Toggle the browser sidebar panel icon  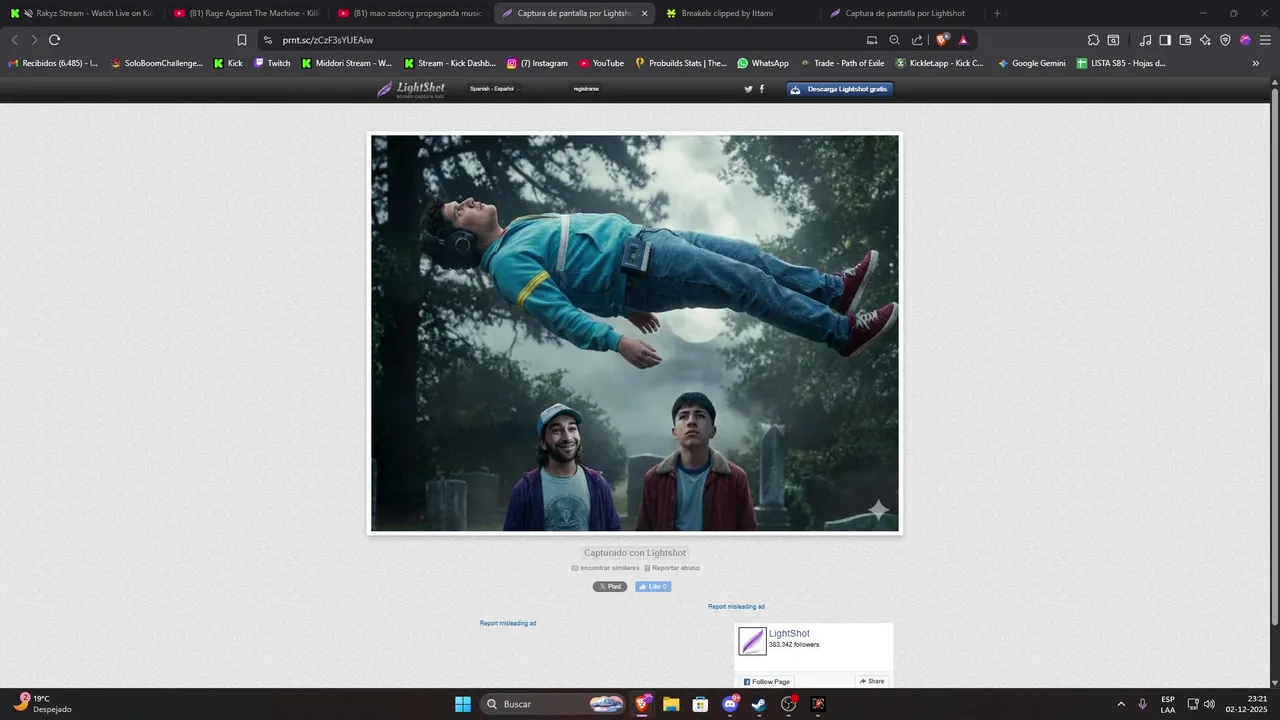tap(1165, 40)
